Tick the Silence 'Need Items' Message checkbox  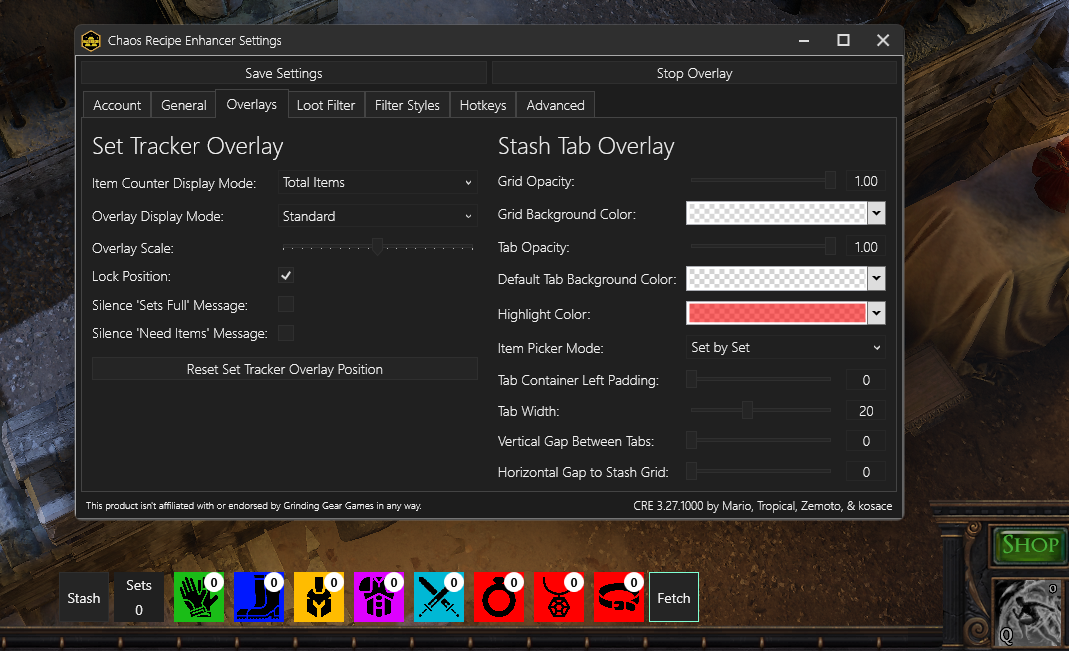[286, 333]
